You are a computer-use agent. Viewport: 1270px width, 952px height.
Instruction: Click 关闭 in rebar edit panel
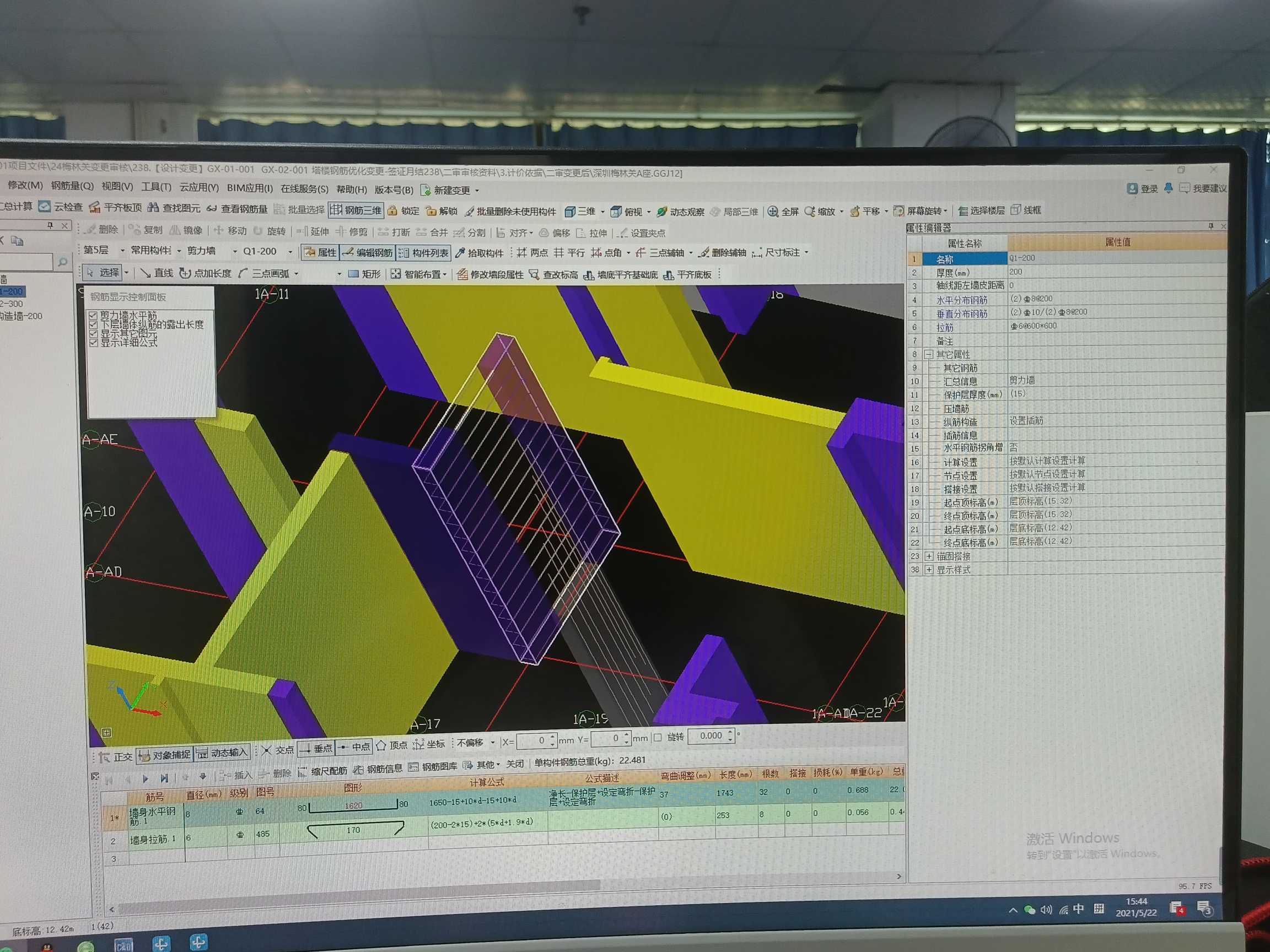515,764
